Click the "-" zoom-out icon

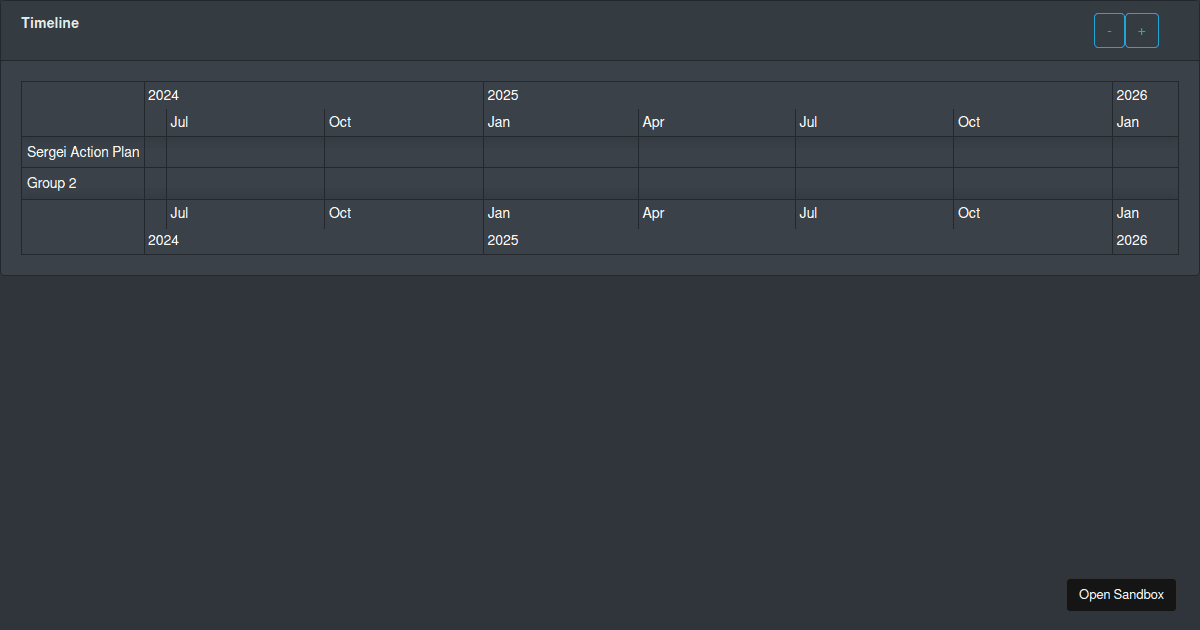click(1108, 30)
